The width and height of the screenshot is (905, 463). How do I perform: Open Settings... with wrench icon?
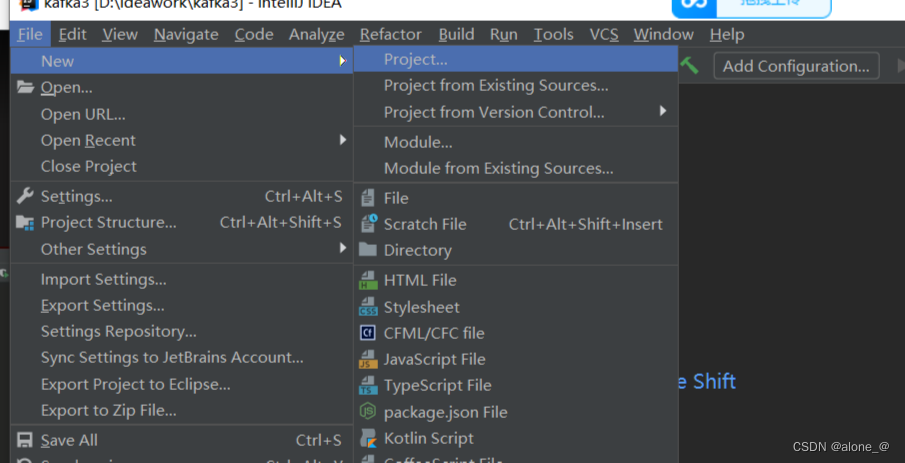181,196
